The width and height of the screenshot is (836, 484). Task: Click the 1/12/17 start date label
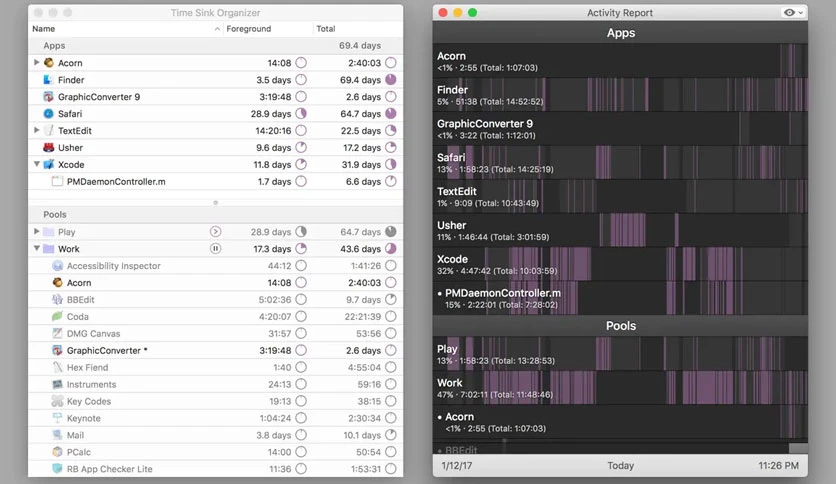point(456,465)
